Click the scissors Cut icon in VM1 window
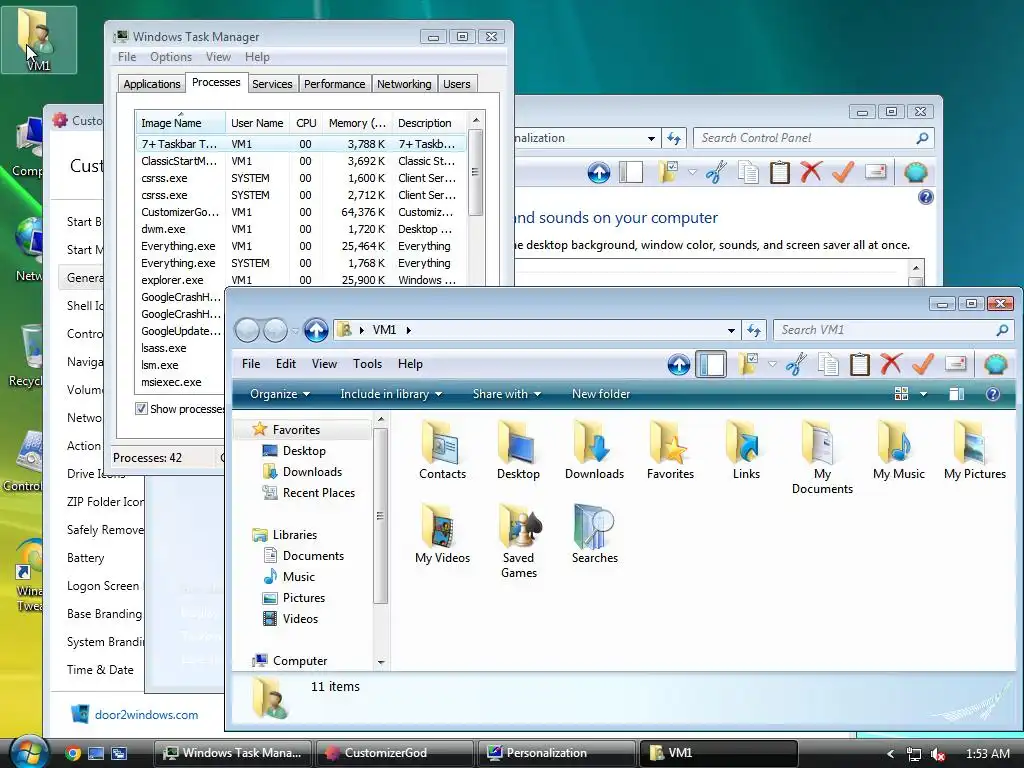The width and height of the screenshot is (1024, 768). [795, 364]
